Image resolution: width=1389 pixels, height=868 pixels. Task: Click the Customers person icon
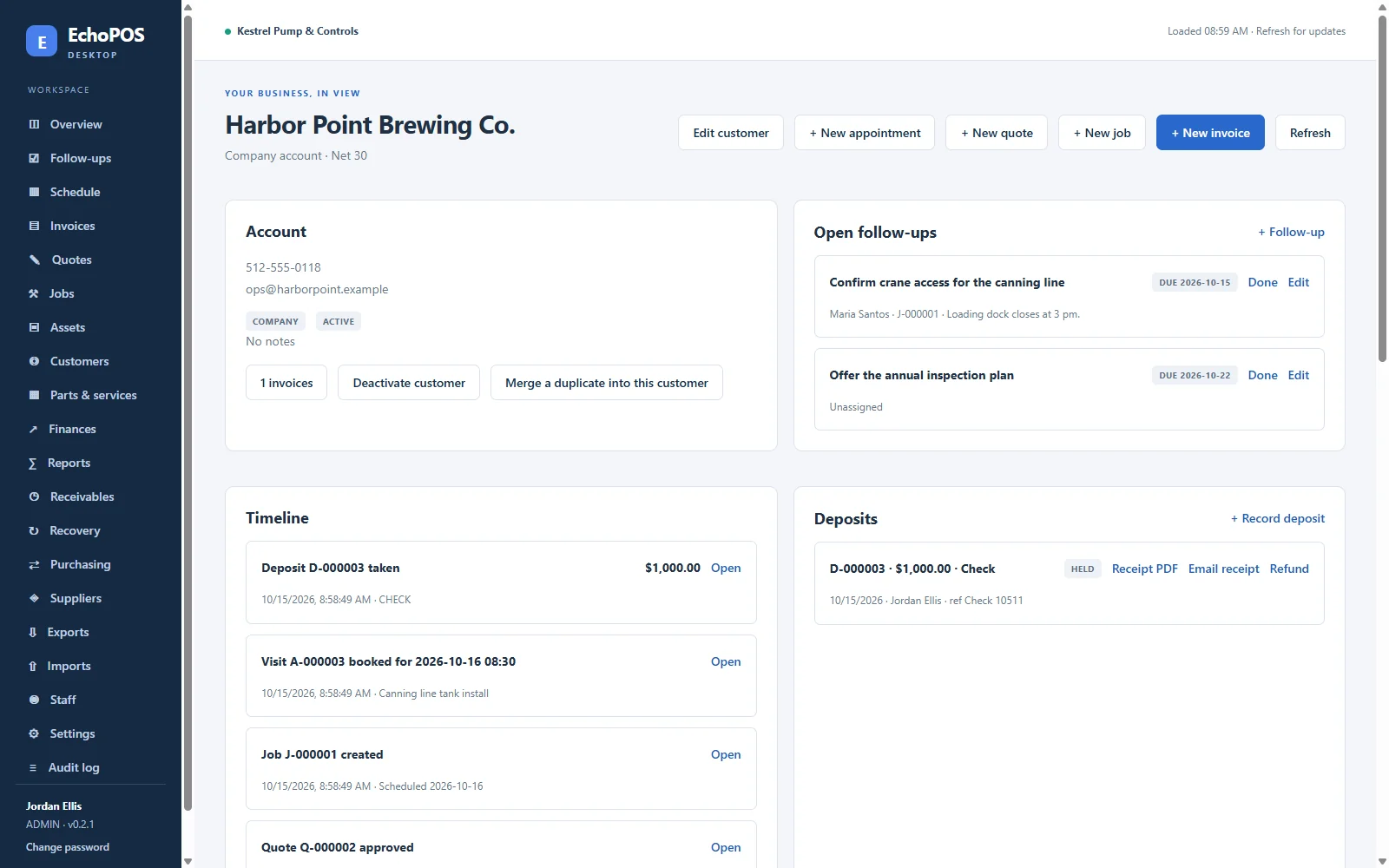pyautogui.click(x=34, y=361)
